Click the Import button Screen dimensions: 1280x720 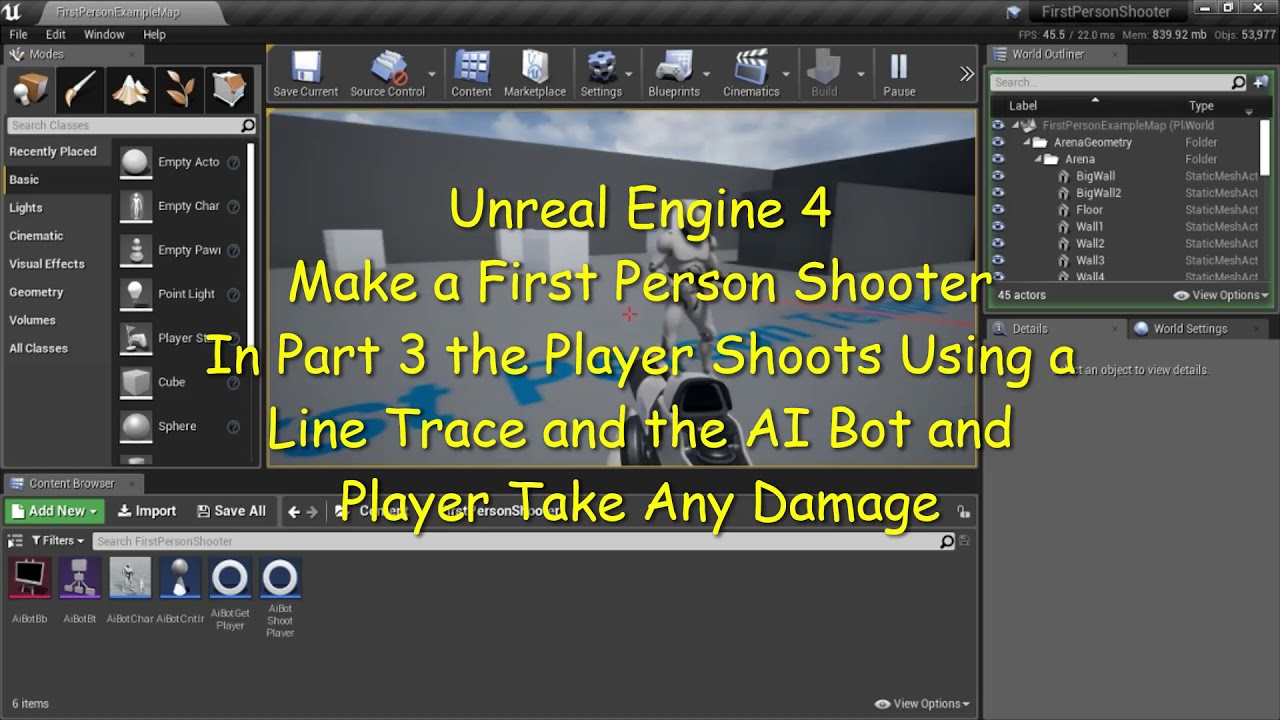(x=147, y=511)
